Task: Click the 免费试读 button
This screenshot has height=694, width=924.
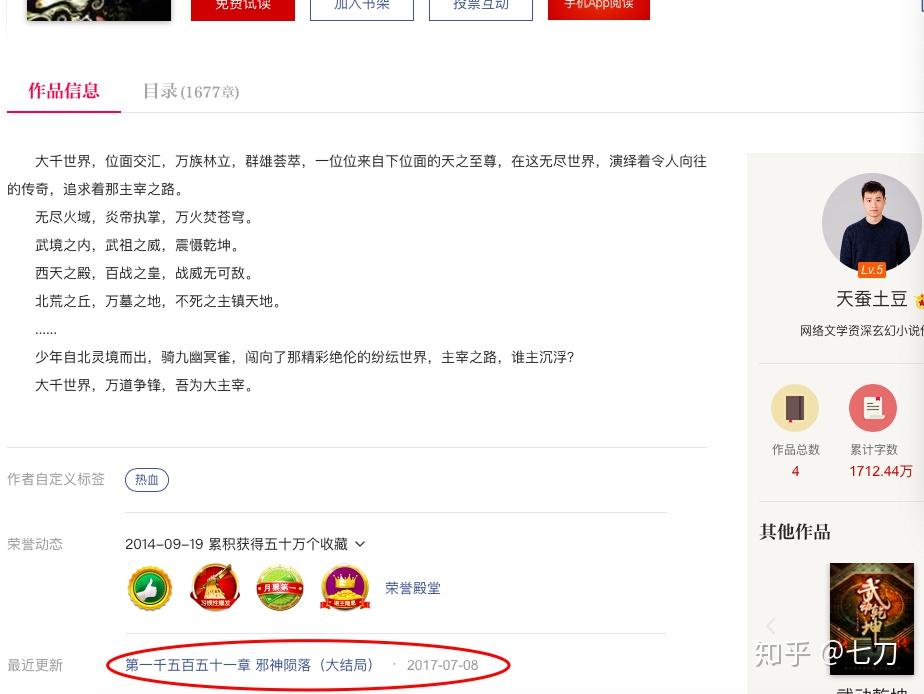Action: (243, 7)
